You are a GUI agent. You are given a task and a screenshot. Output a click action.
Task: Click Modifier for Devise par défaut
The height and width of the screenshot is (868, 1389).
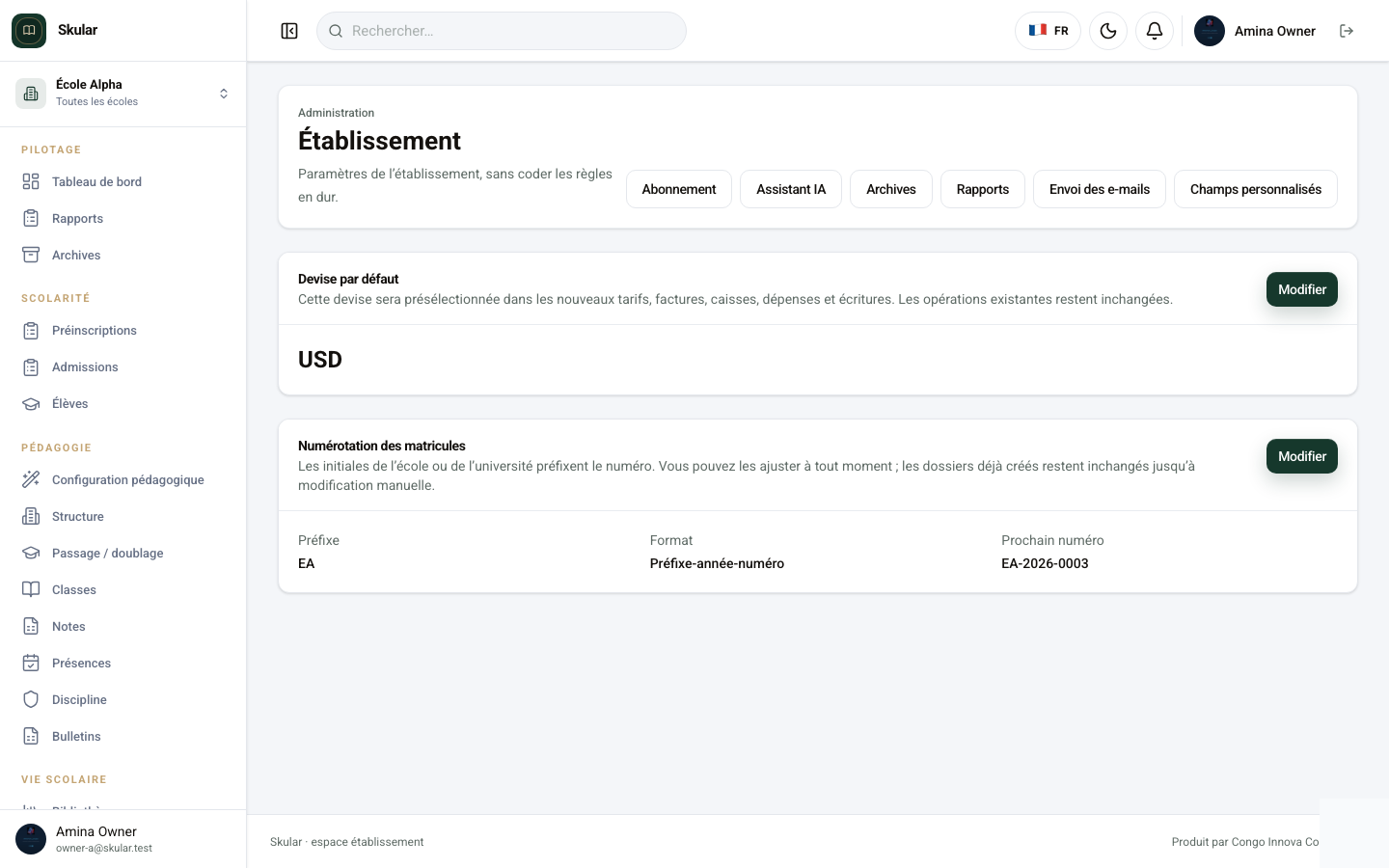[1302, 289]
